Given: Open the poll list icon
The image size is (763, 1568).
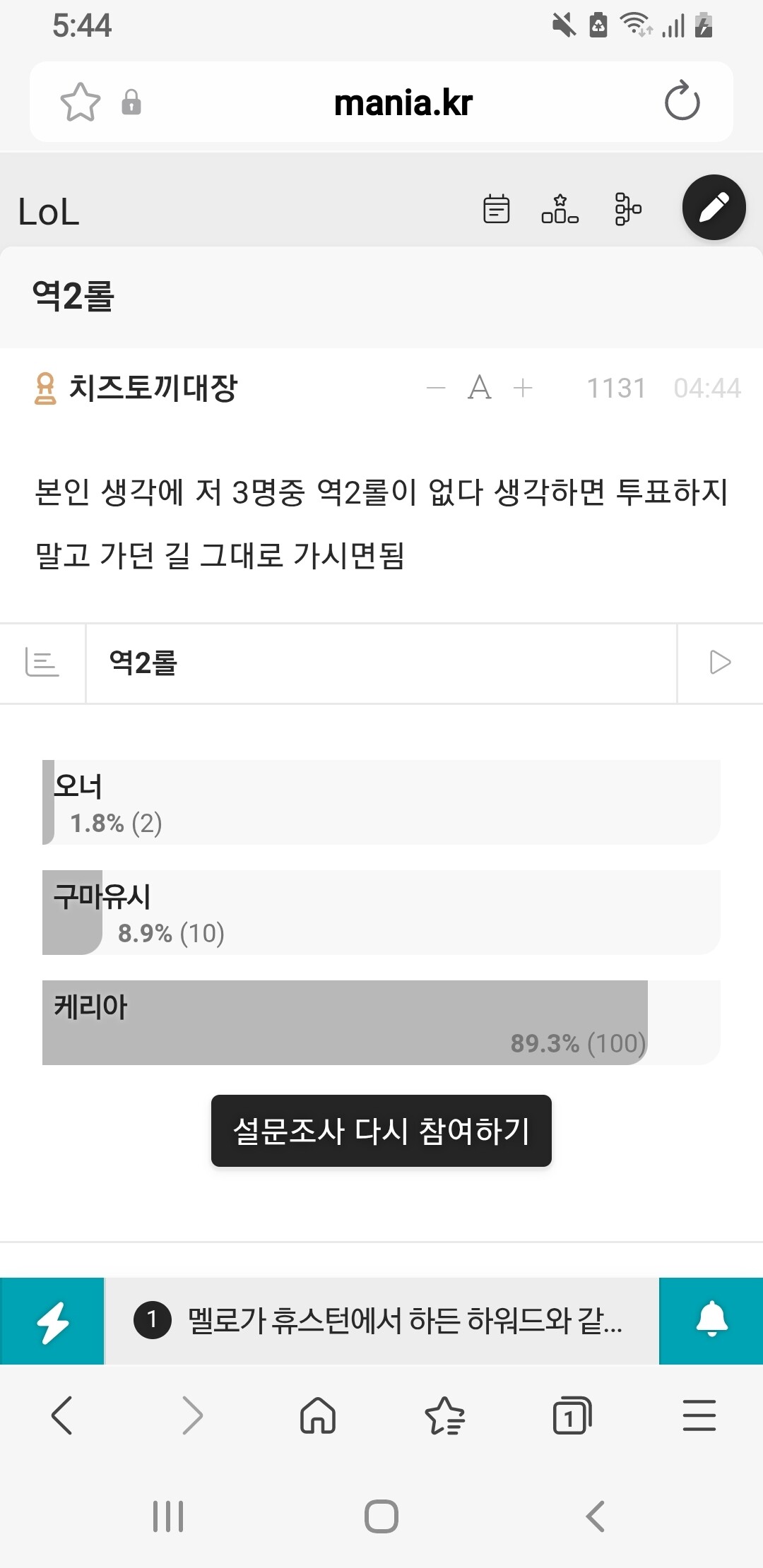Looking at the screenshot, I should click(x=42, y=663).
